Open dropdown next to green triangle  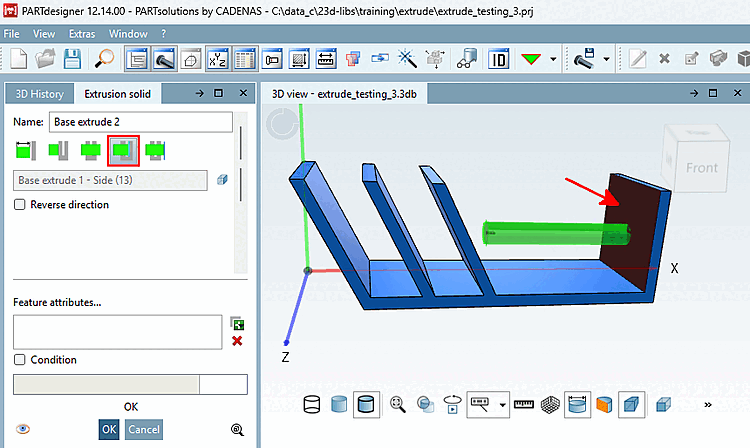[x=553, y=59]
